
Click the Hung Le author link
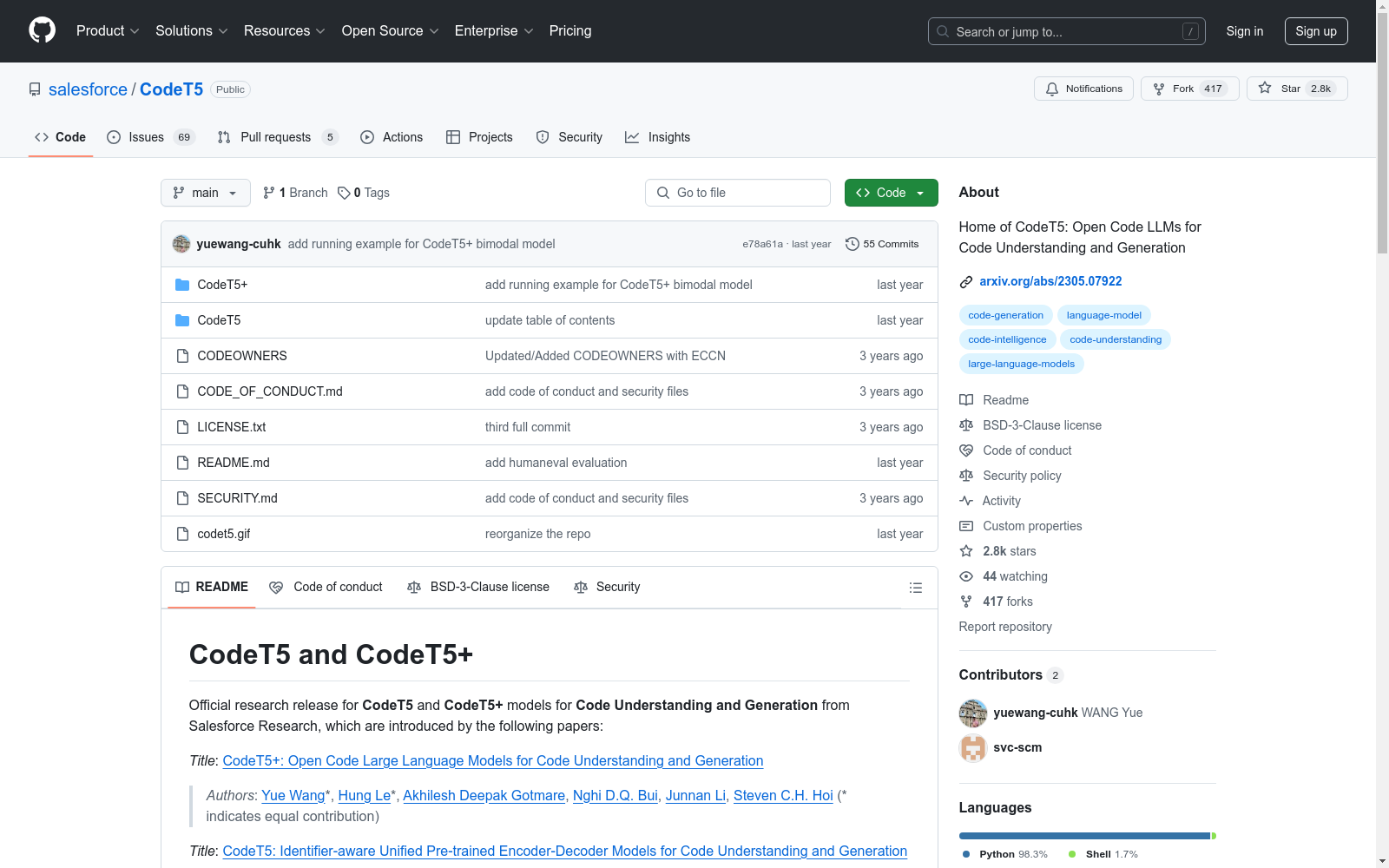point(364,795)
